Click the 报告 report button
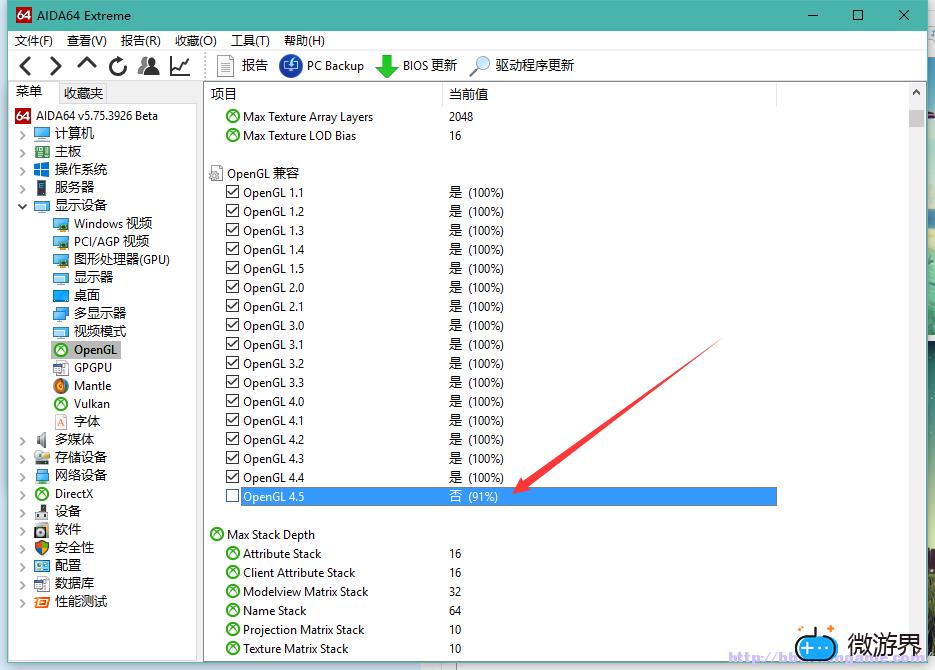 (x=242, y=66)
